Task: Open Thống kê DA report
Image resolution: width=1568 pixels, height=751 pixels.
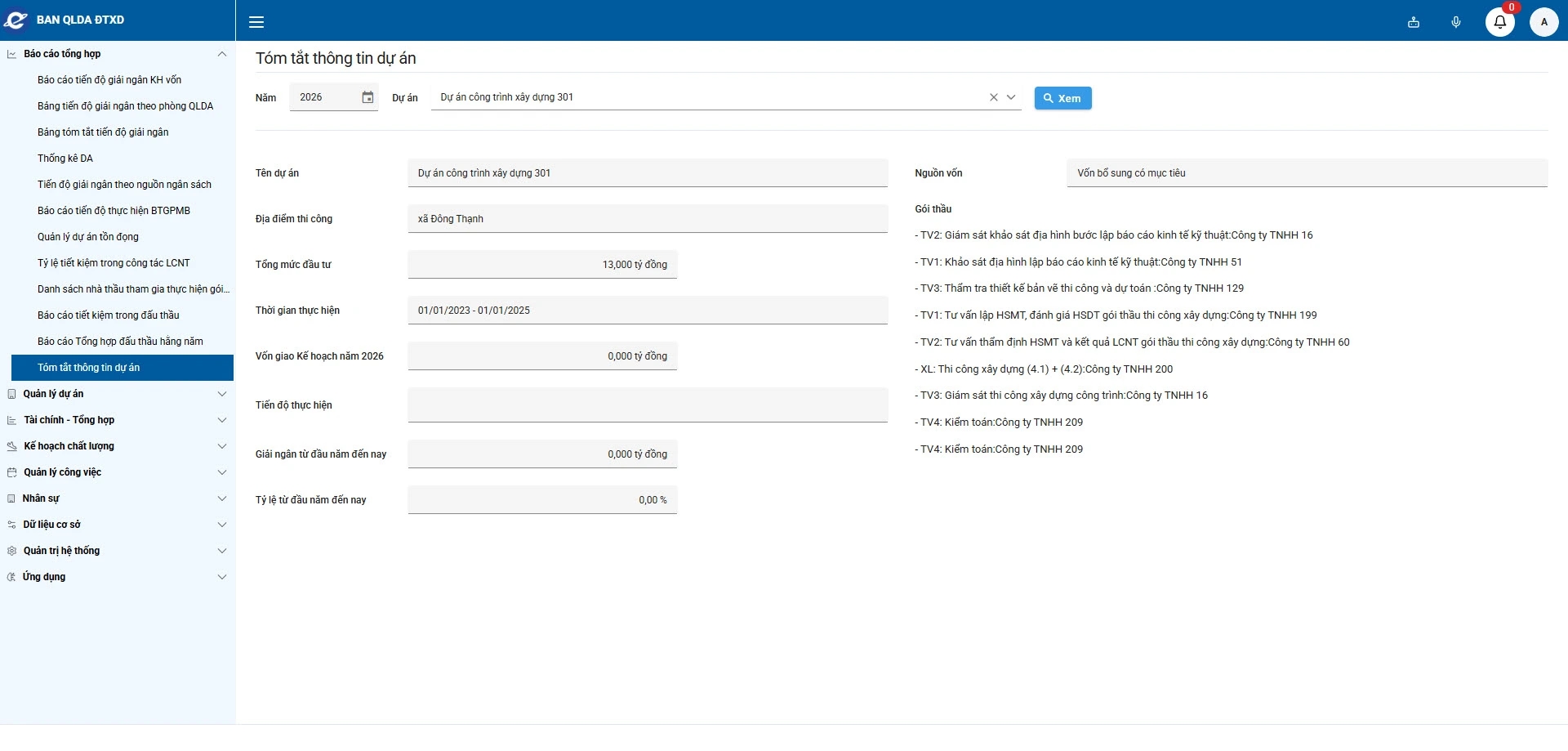Action: 65,159
